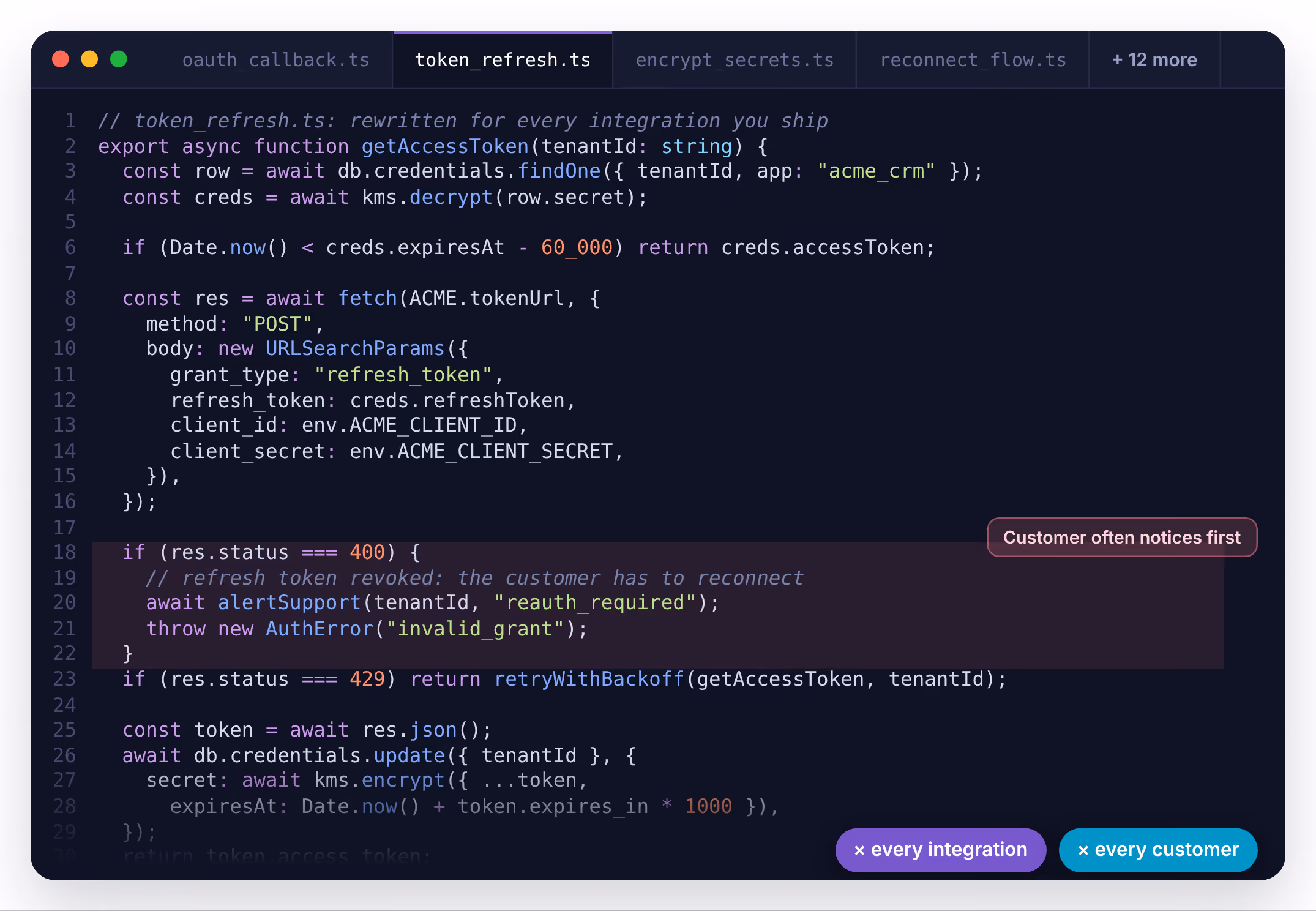
Task: Click the '× every integration' pill
Action: (941, 850)
